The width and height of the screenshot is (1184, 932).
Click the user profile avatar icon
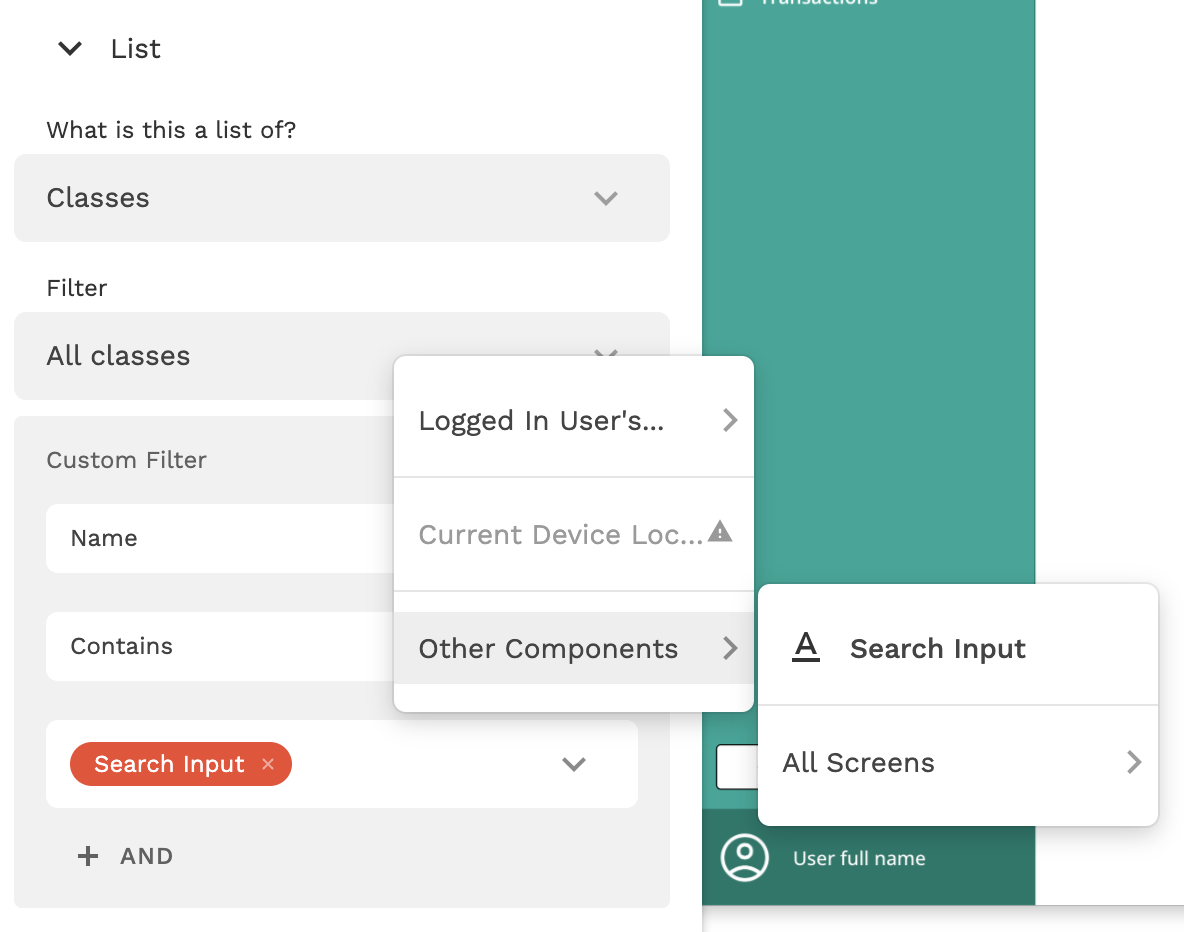[745, 858]
